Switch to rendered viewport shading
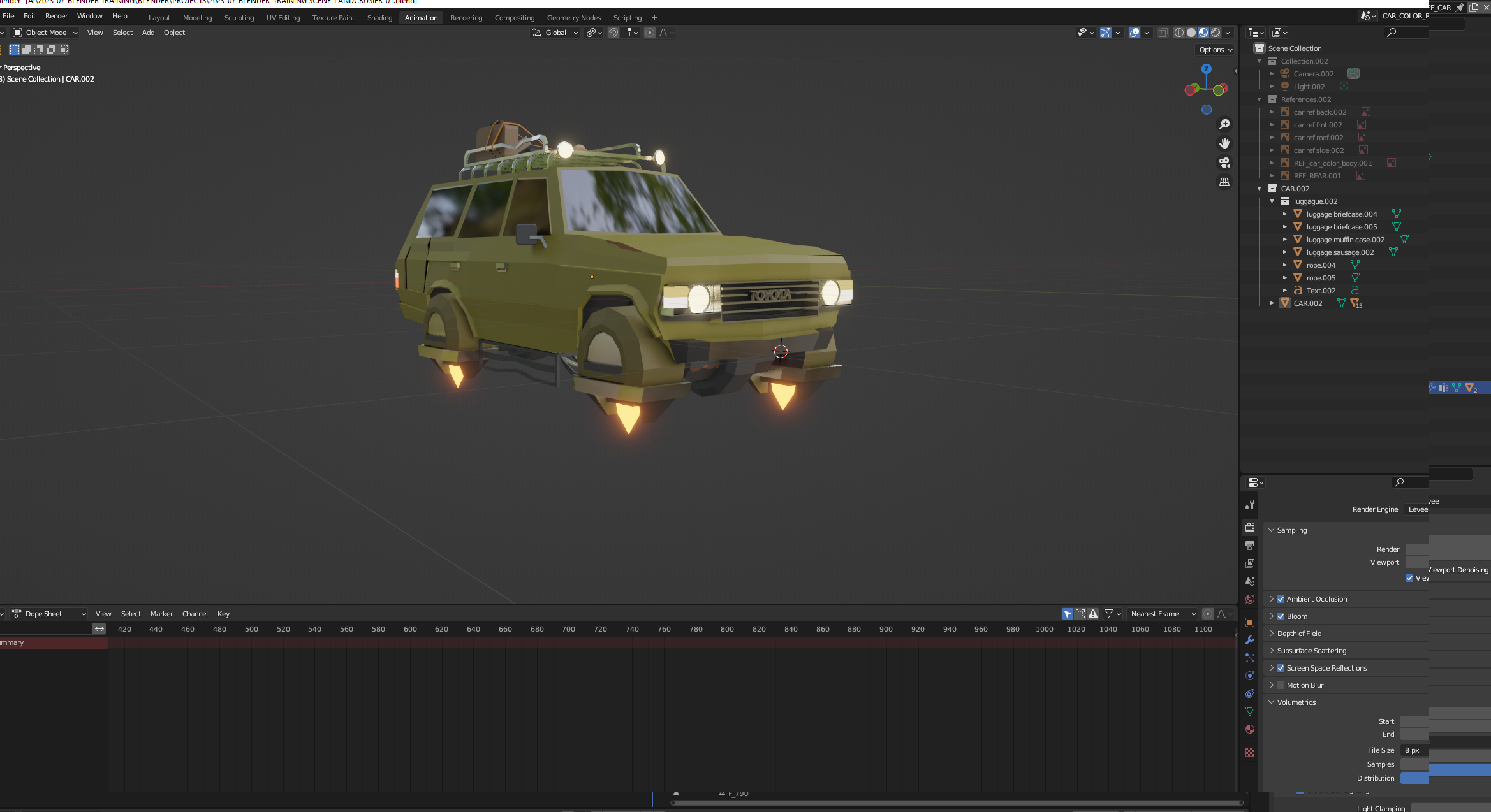This screenshot has height=812, width=1491. [x=1216, y=33]
